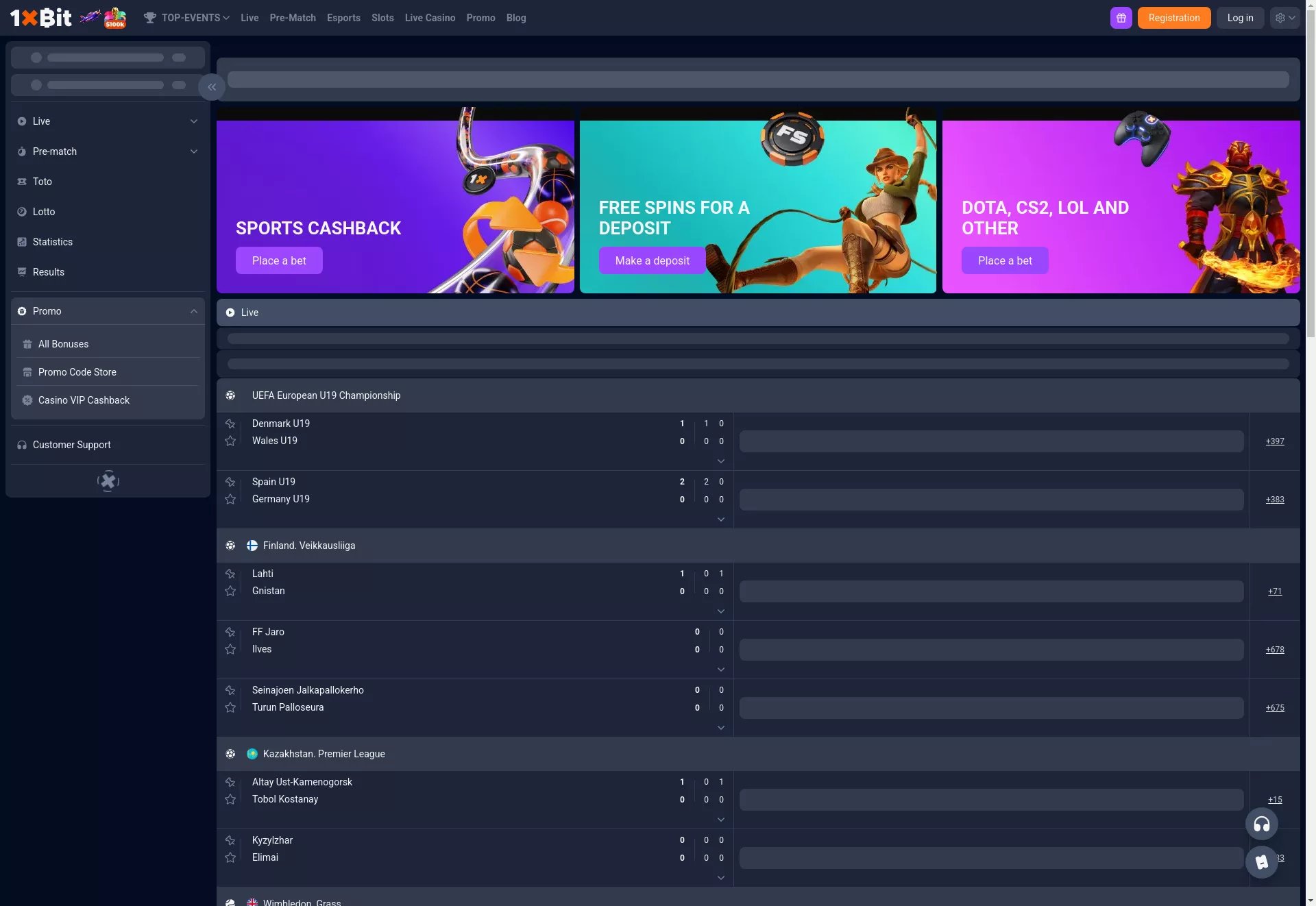
Task: Open +675 markets for Seinajoen match
Action: pos(1275,708)
